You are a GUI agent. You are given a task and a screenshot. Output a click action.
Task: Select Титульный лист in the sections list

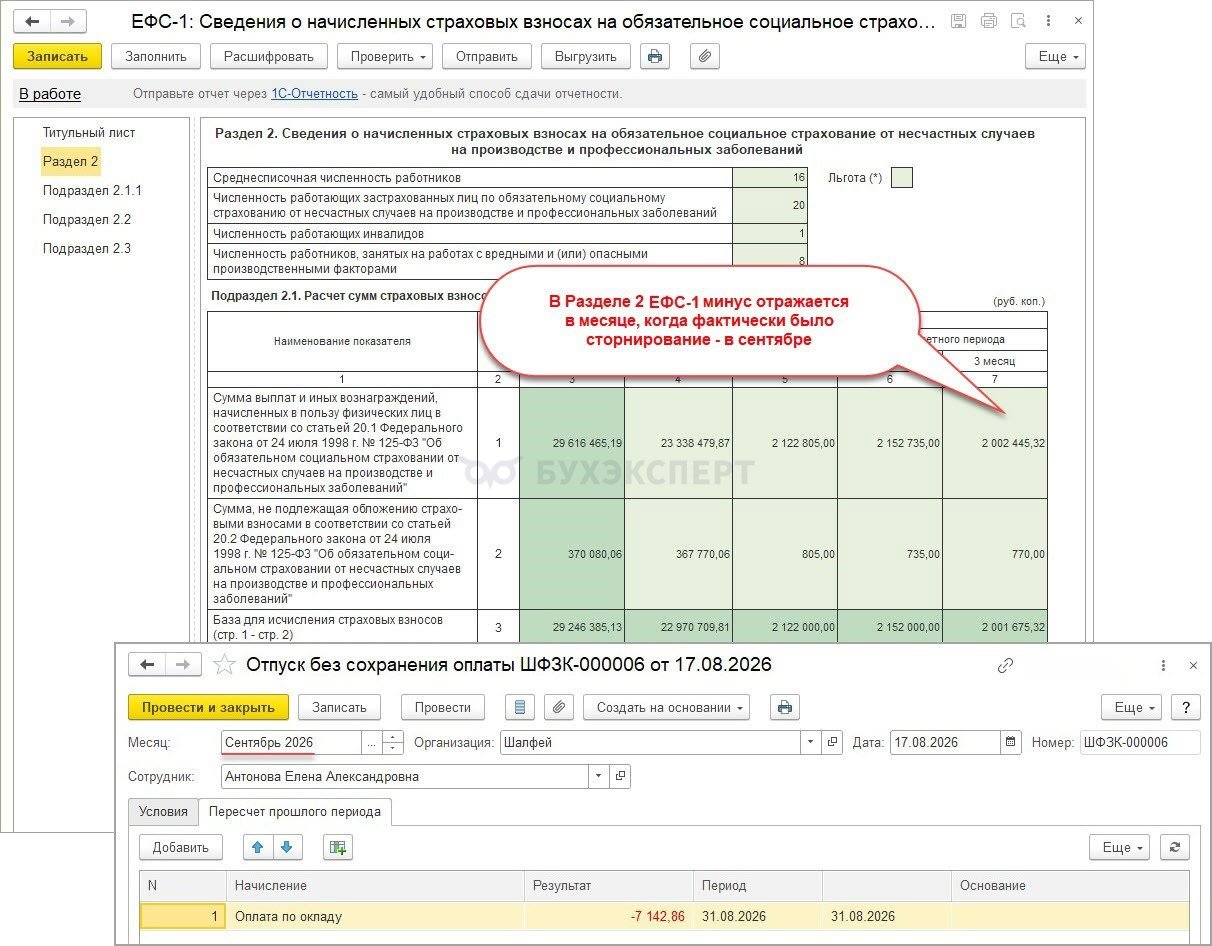tap(89, 132)
